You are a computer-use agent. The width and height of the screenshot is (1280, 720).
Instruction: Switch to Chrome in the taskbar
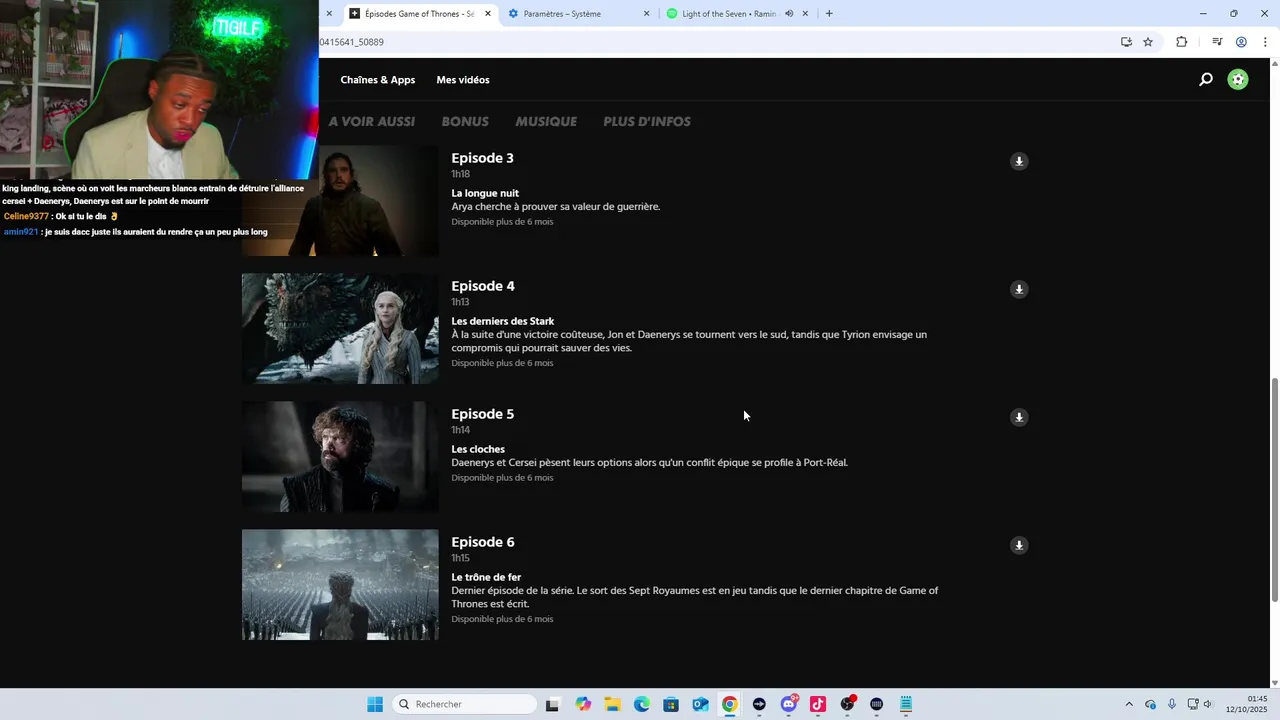(x=730, y=704)
